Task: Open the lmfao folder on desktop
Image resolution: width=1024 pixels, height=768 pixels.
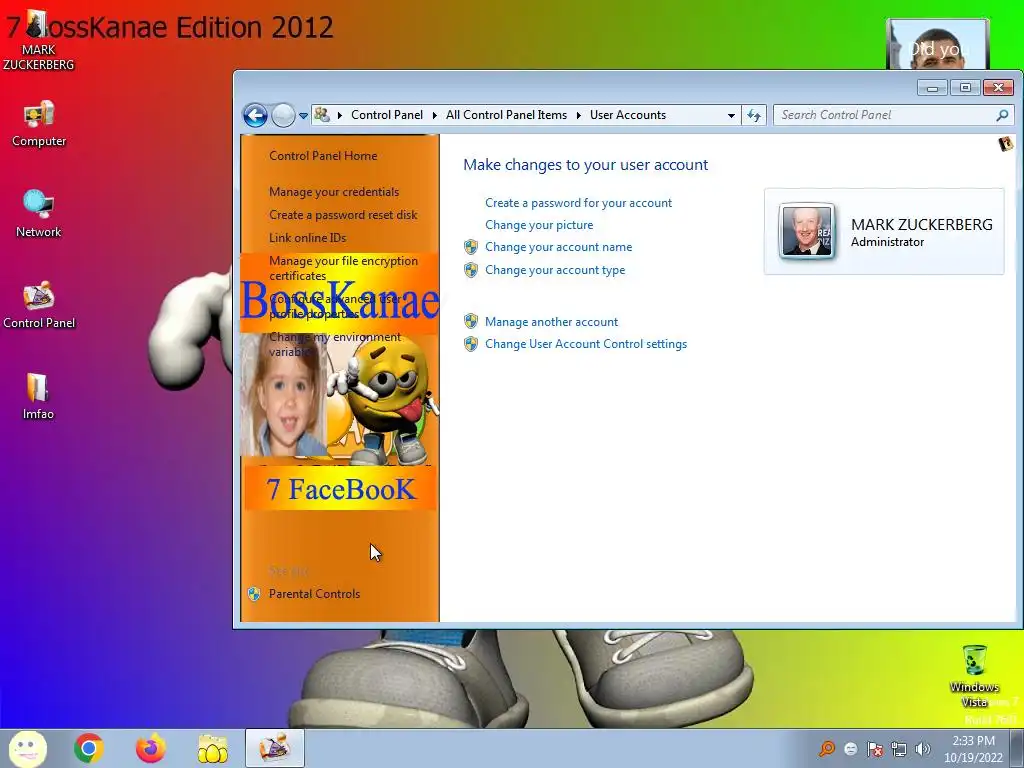Action: (x=38, y=396)
